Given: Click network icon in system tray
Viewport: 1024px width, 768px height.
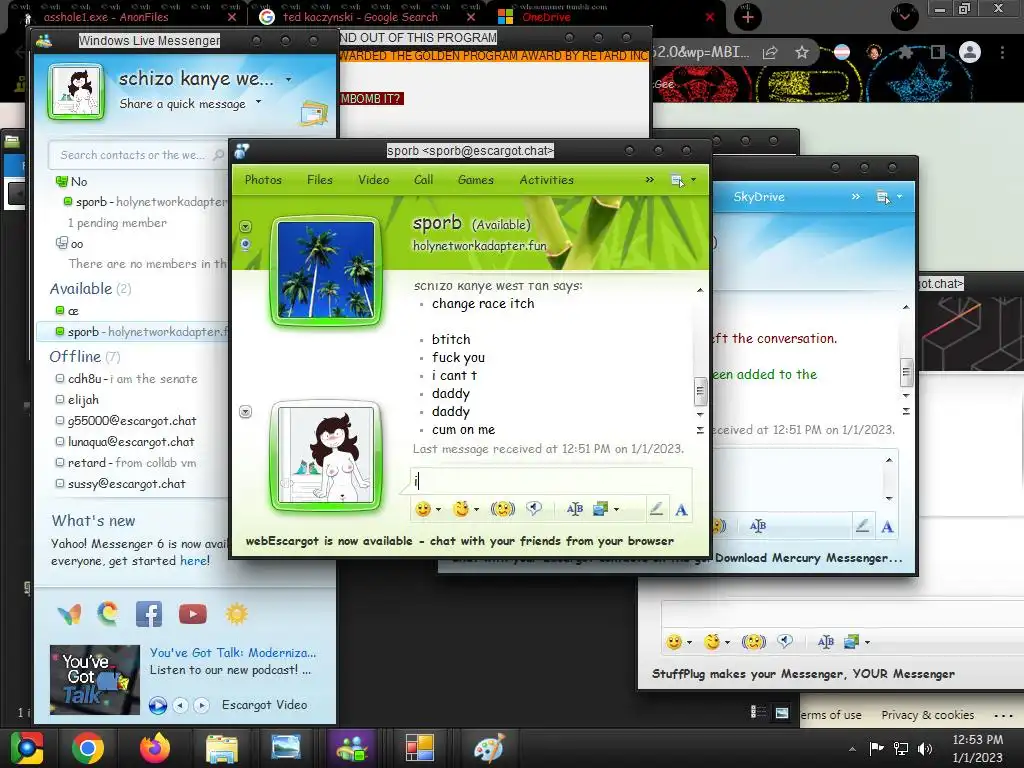Looking at the screenshot, I should tap(901, 748).
